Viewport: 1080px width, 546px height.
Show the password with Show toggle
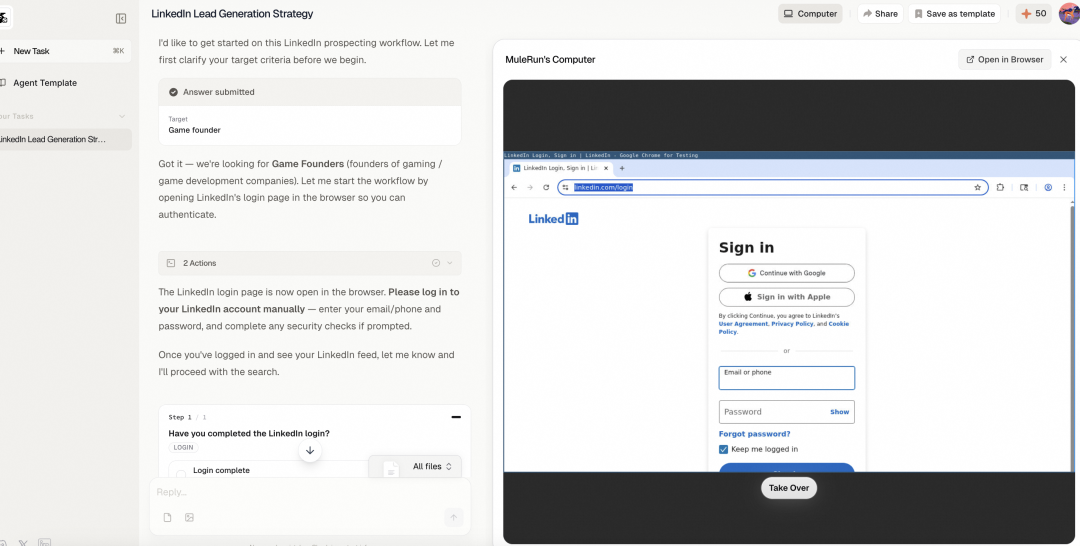click(839, 412)
